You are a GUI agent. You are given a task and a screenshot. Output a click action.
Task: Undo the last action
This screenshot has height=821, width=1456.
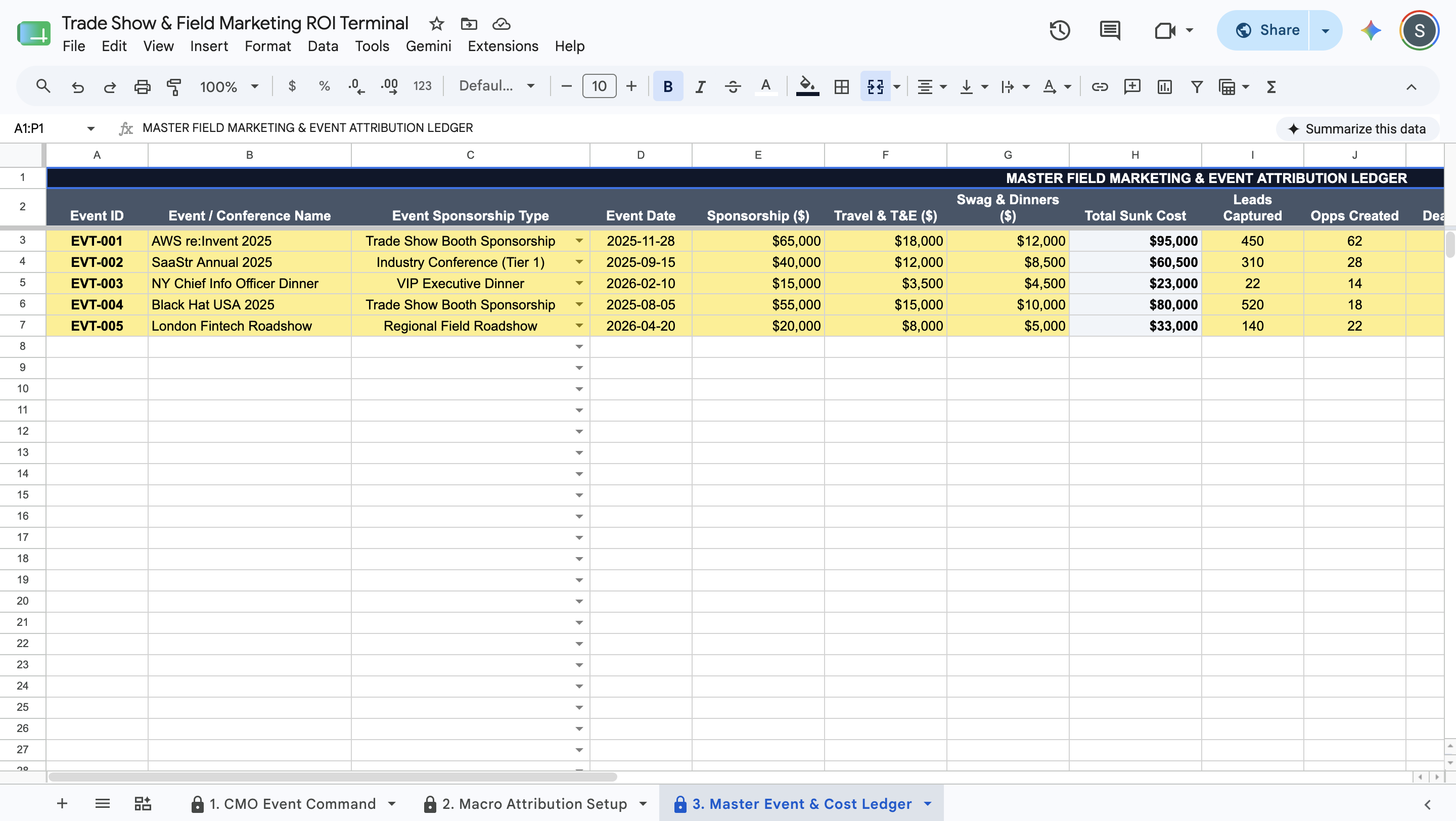pos(77,86)
